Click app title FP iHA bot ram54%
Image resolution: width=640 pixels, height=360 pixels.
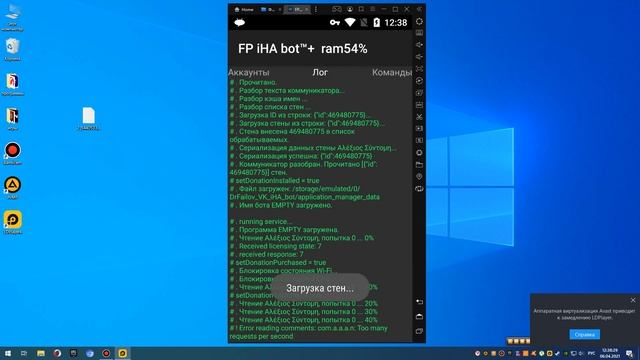(x=302, y=49)
